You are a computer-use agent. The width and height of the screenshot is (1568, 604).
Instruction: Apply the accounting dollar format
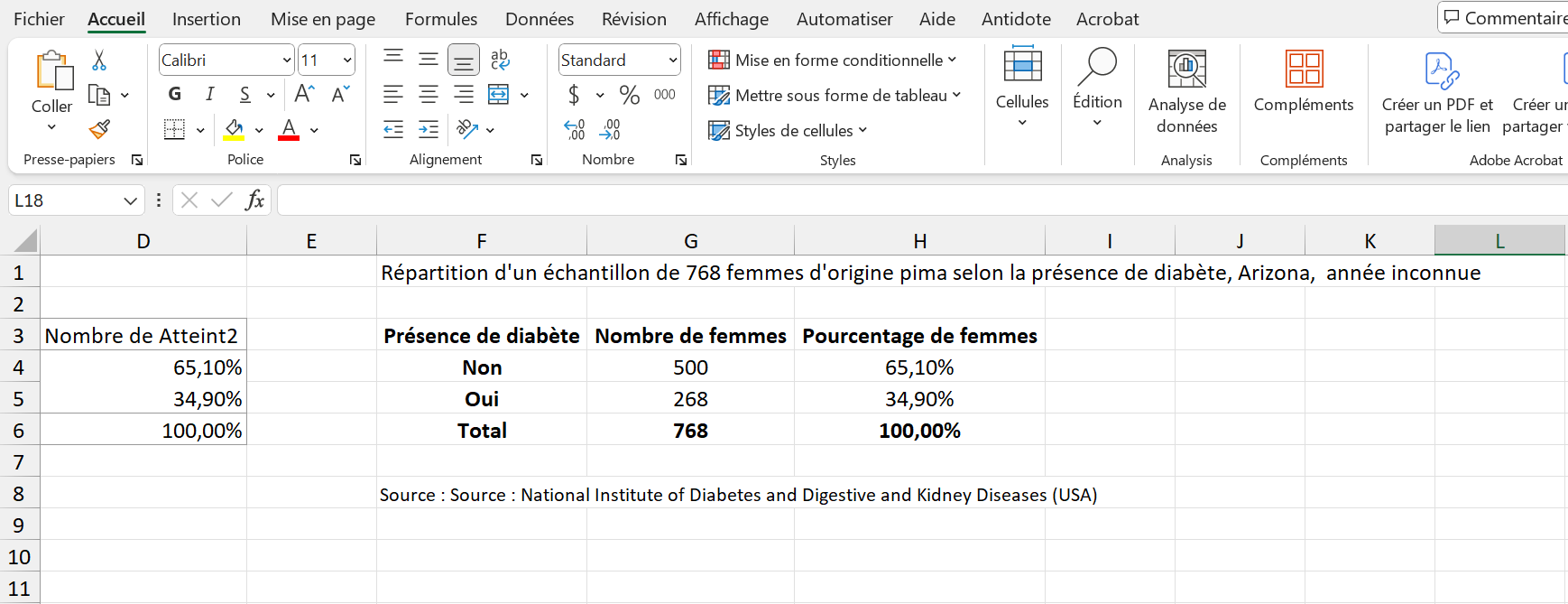(x=574, y=94)
